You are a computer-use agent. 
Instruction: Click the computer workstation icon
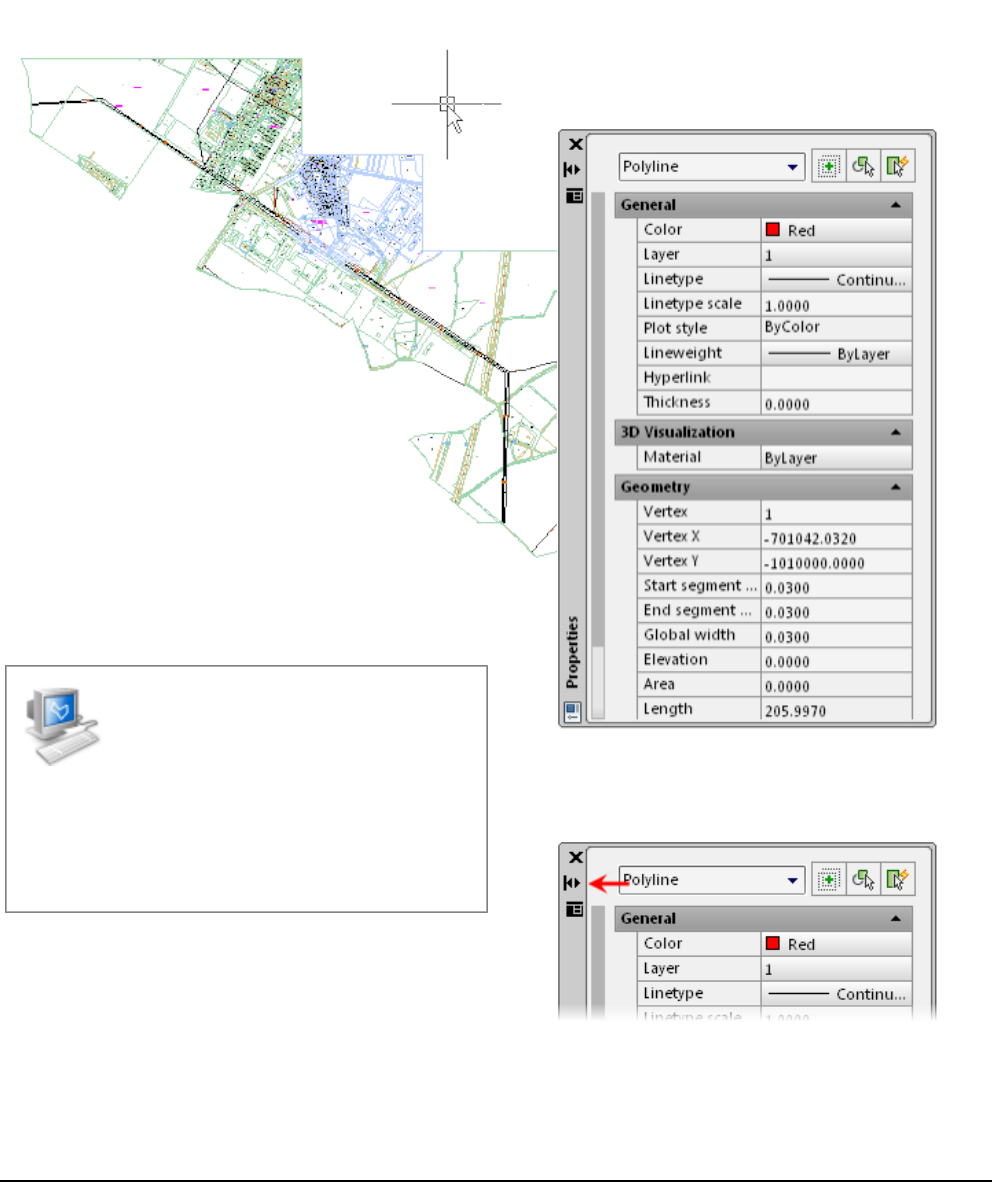[x=63, y=726]
